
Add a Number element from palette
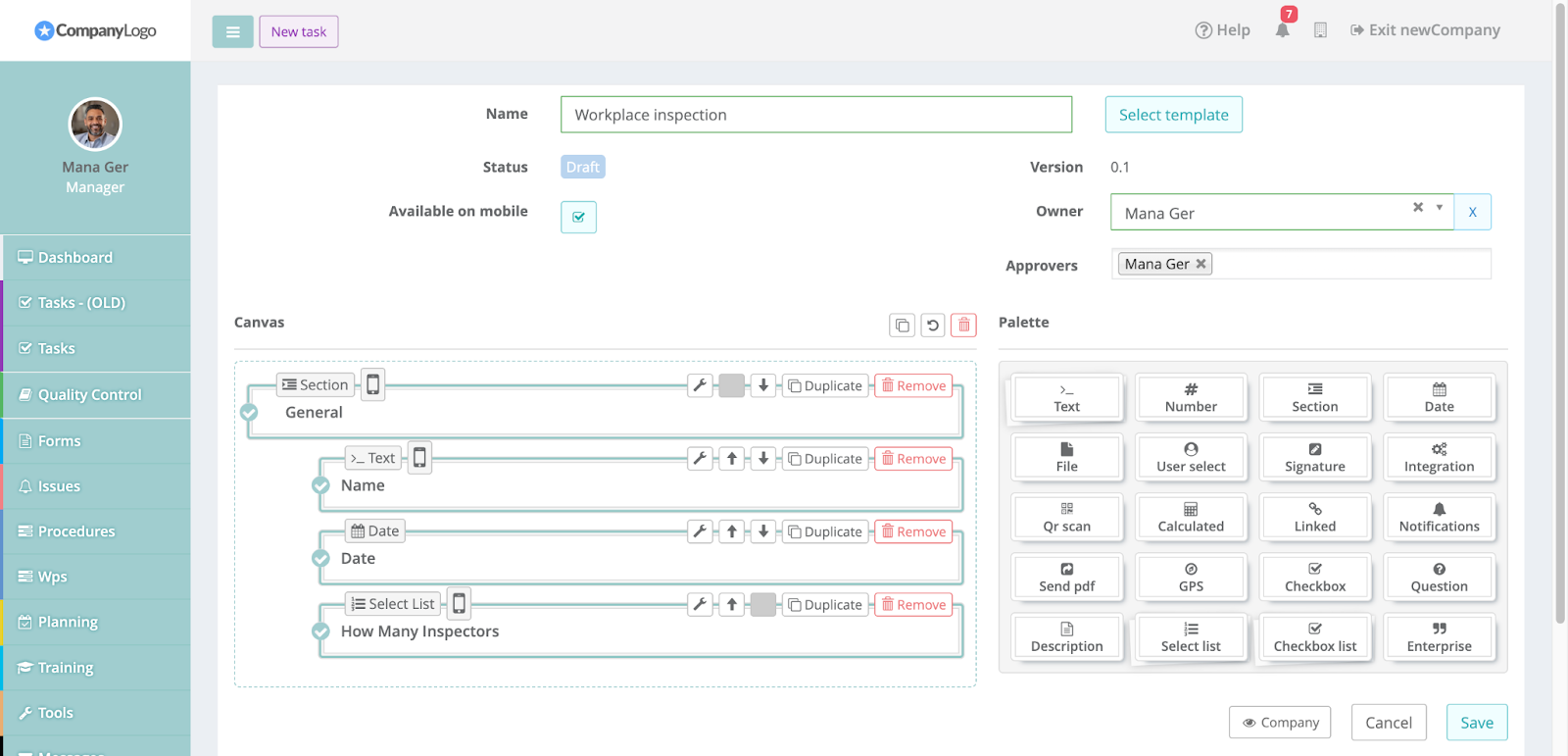1191,397
